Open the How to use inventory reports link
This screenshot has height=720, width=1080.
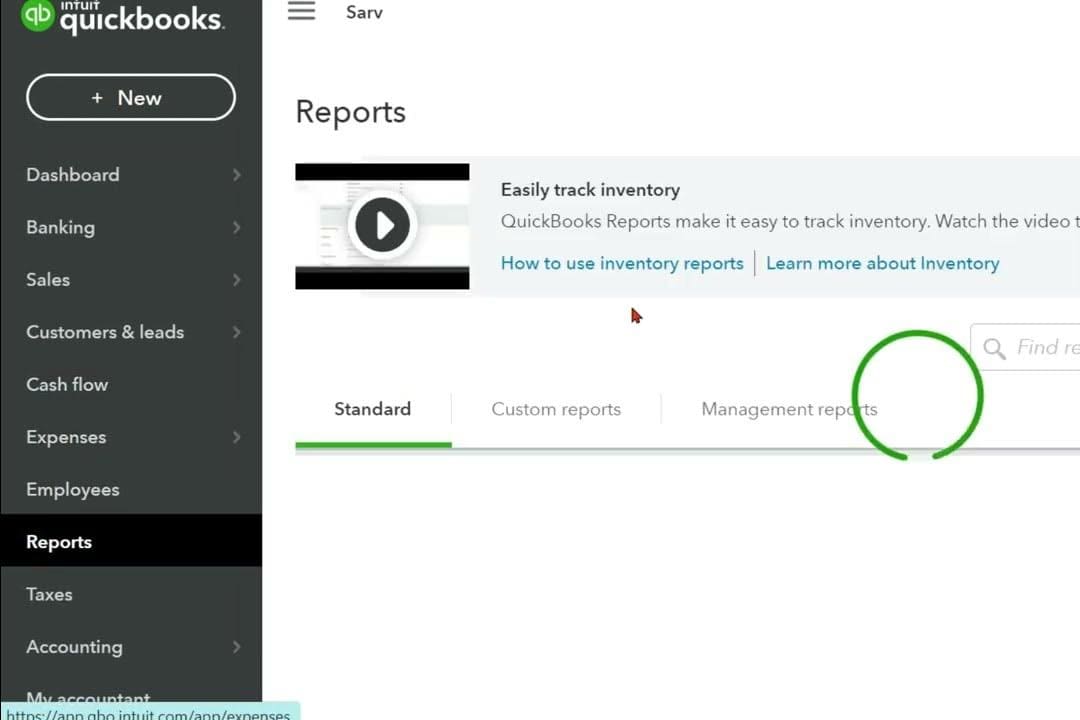tap(621, 263)
